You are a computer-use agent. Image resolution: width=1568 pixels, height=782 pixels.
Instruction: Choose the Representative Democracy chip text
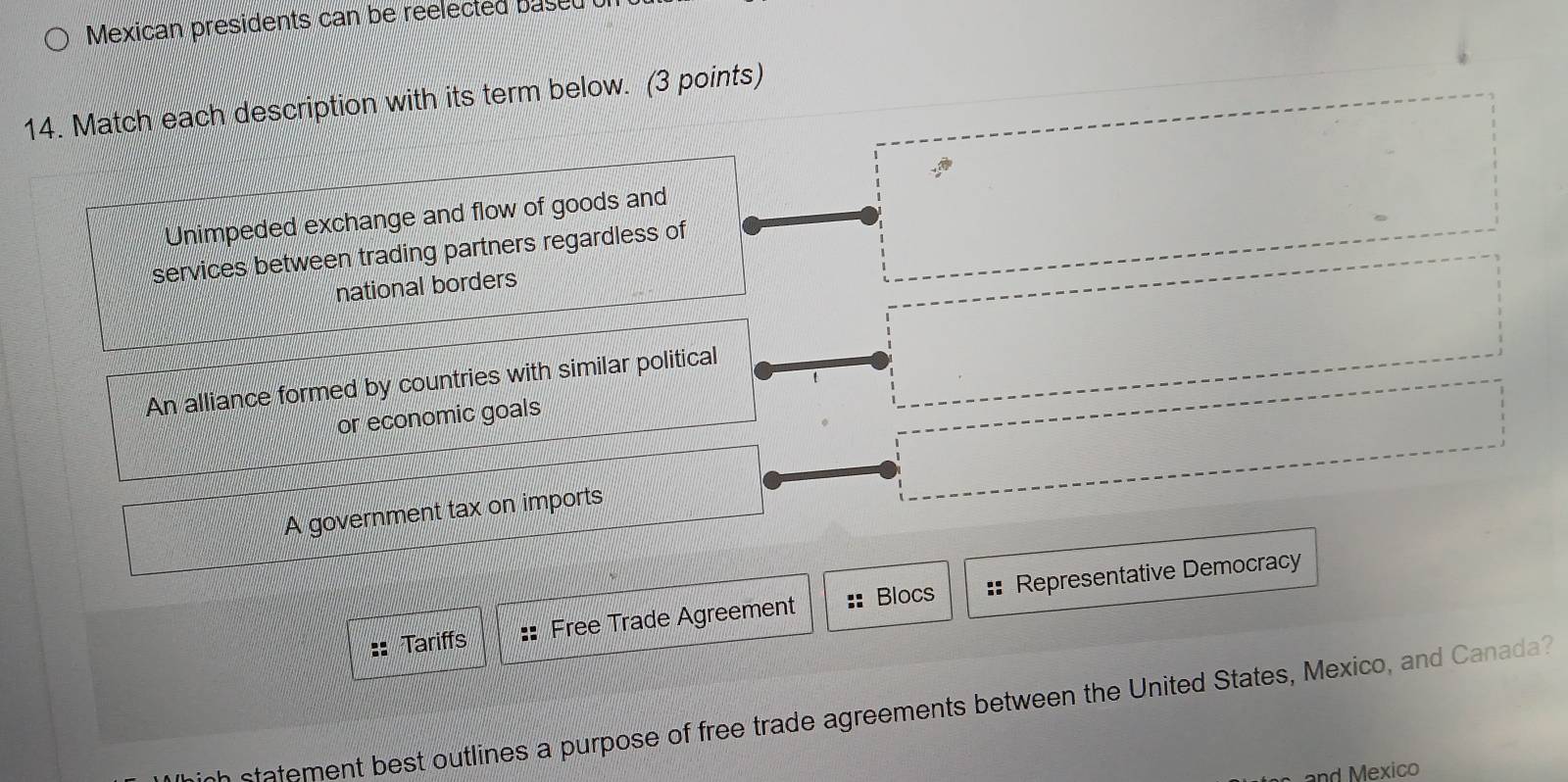pos(1157,572)
